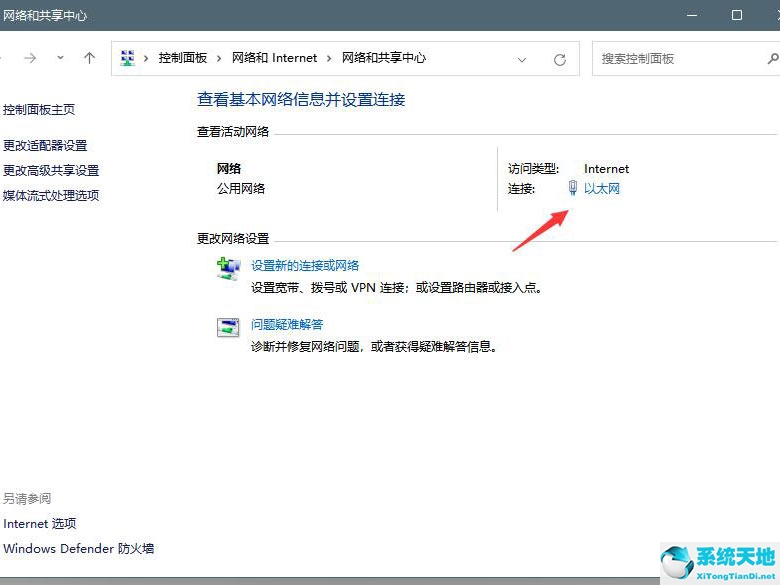The image size is (780, 585).
Task: Open 更改高级共享设置 link
Action: (x=51, y=171)
